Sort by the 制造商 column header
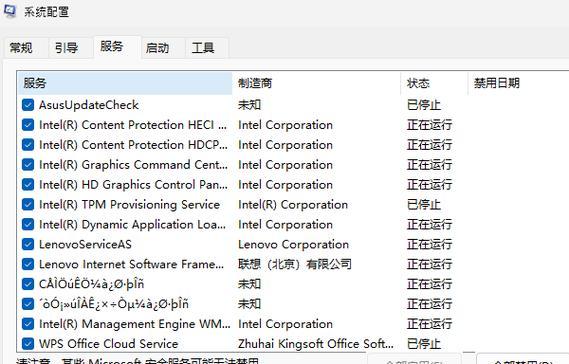This screenshot has height=364, width=569. 316,83
